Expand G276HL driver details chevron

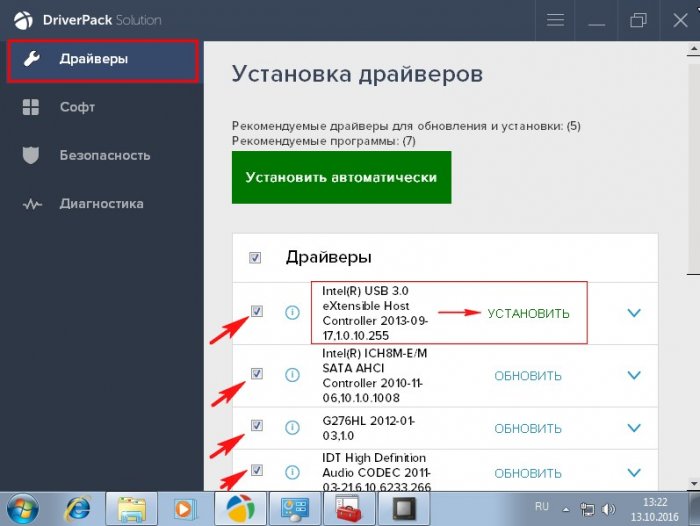pos(633,427)
